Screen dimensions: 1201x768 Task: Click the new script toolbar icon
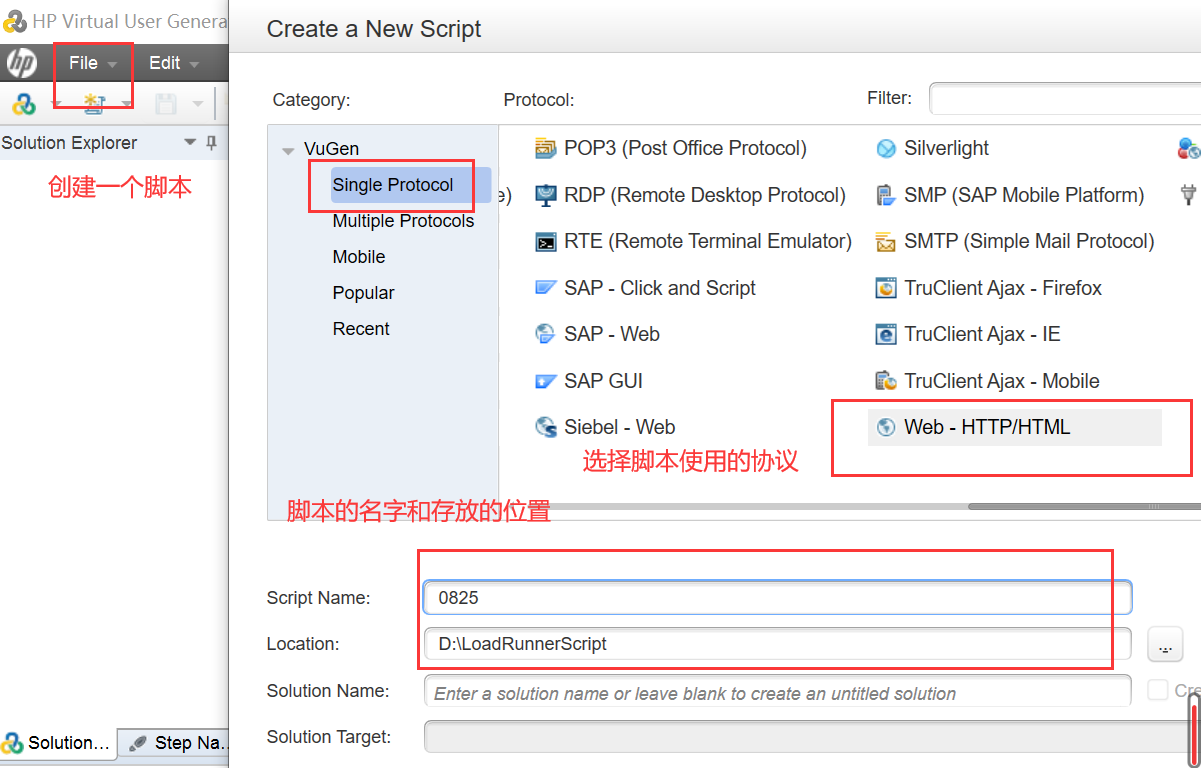(x=24, y=104)
